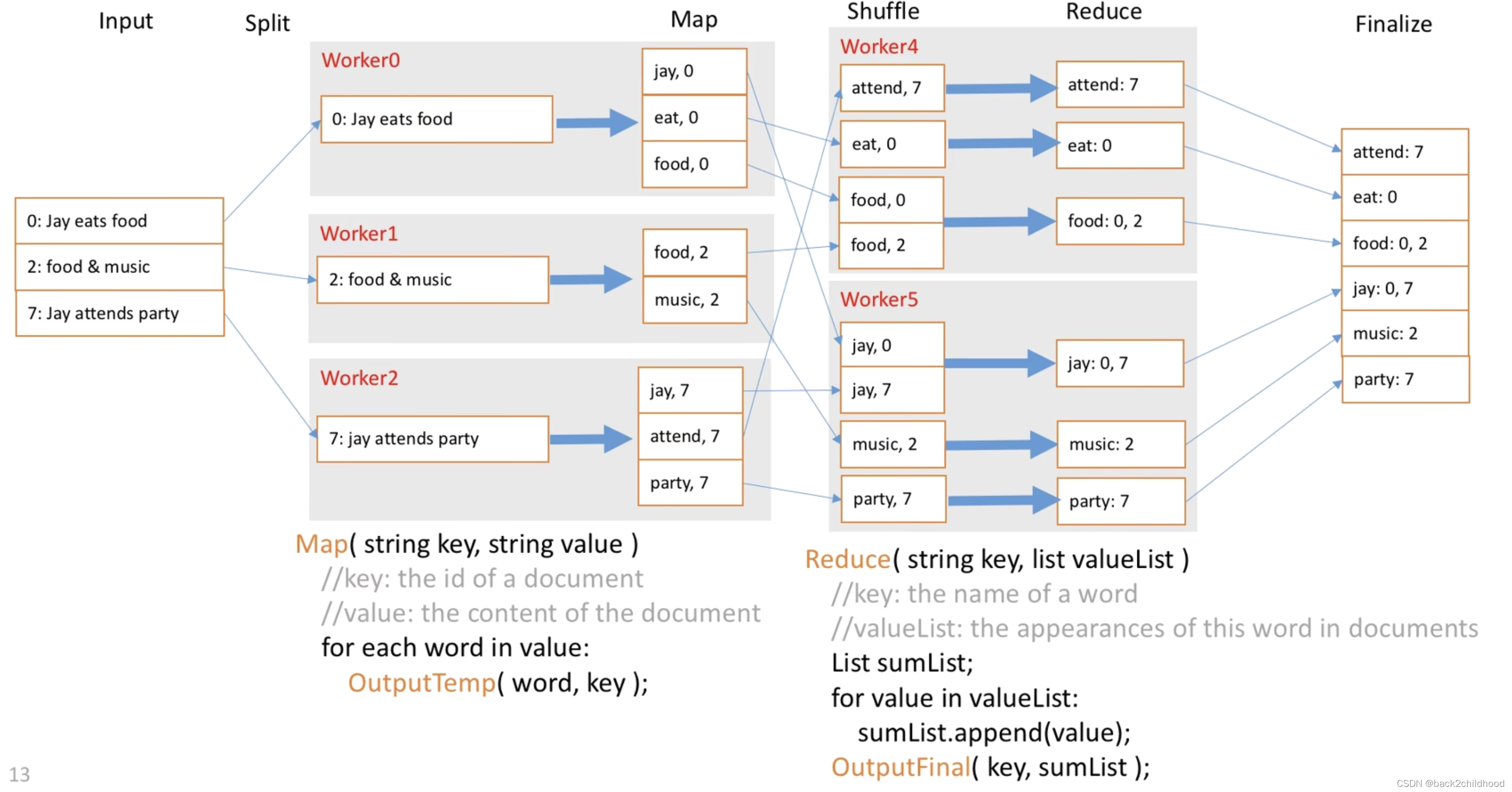Click "0: Jay eats food" in the Input list
The height and width of the screenshot is (792, 1512).
pyautogui.click(x=119, y=221)
